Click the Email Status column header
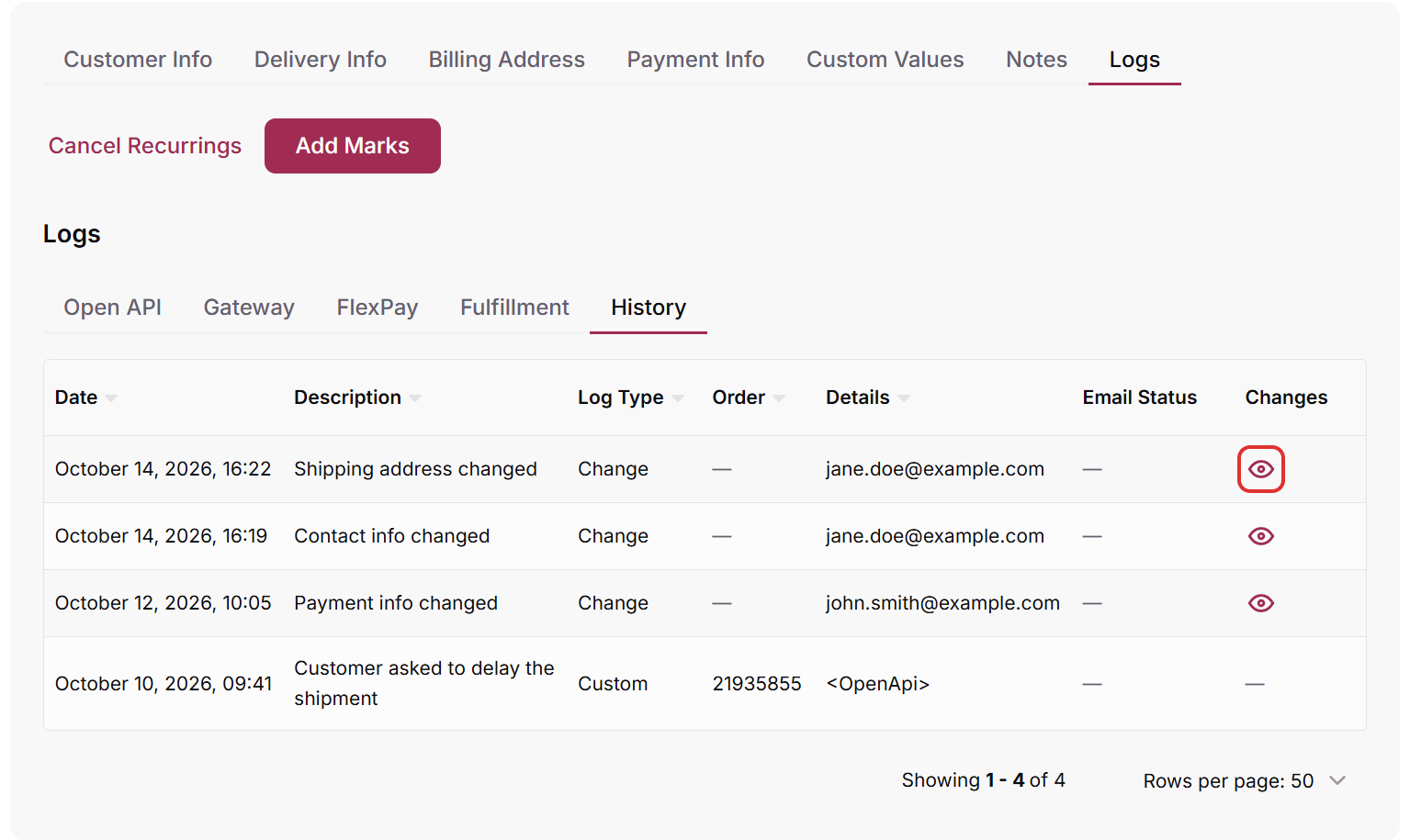The height and width of the screenshot is (840, 1410). click(x=1139, y=398)
